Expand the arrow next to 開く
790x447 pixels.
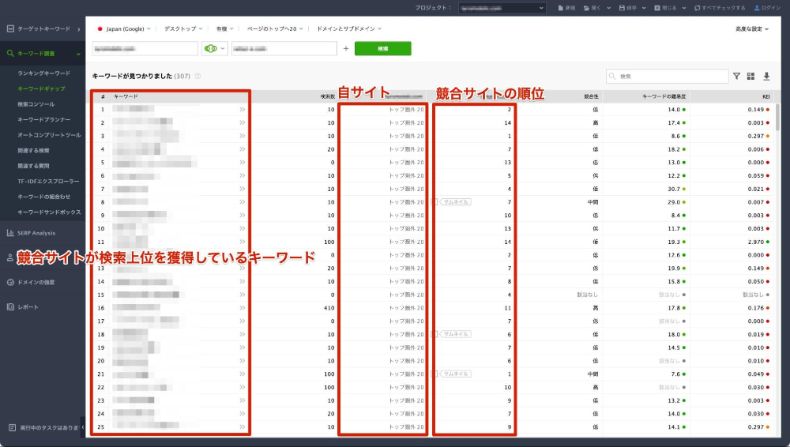point(609,8)
